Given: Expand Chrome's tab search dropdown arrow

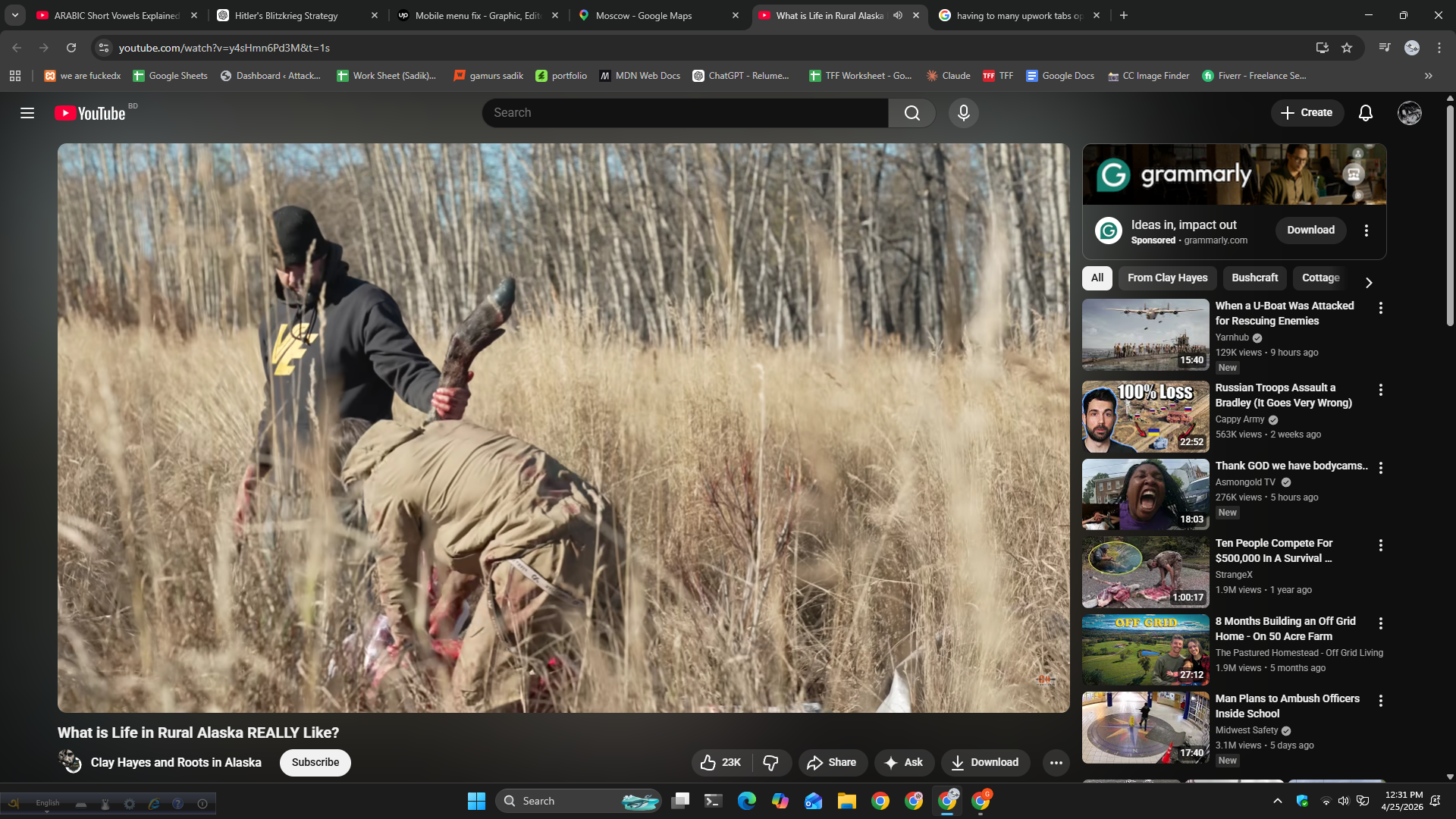Looking at the screenshot, I should click(14, 15).
